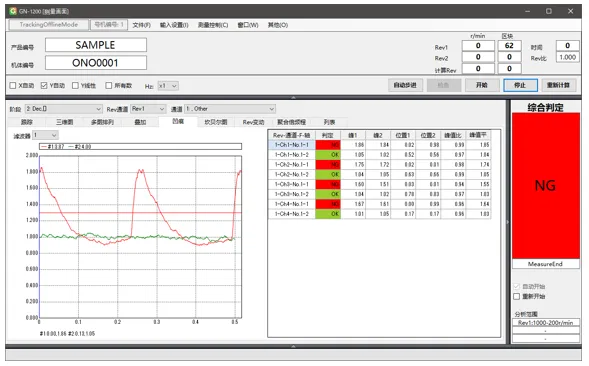Uncheck the Y自动 checkbox
Viewport: 589px width, 366px height.
coord(44,86)
